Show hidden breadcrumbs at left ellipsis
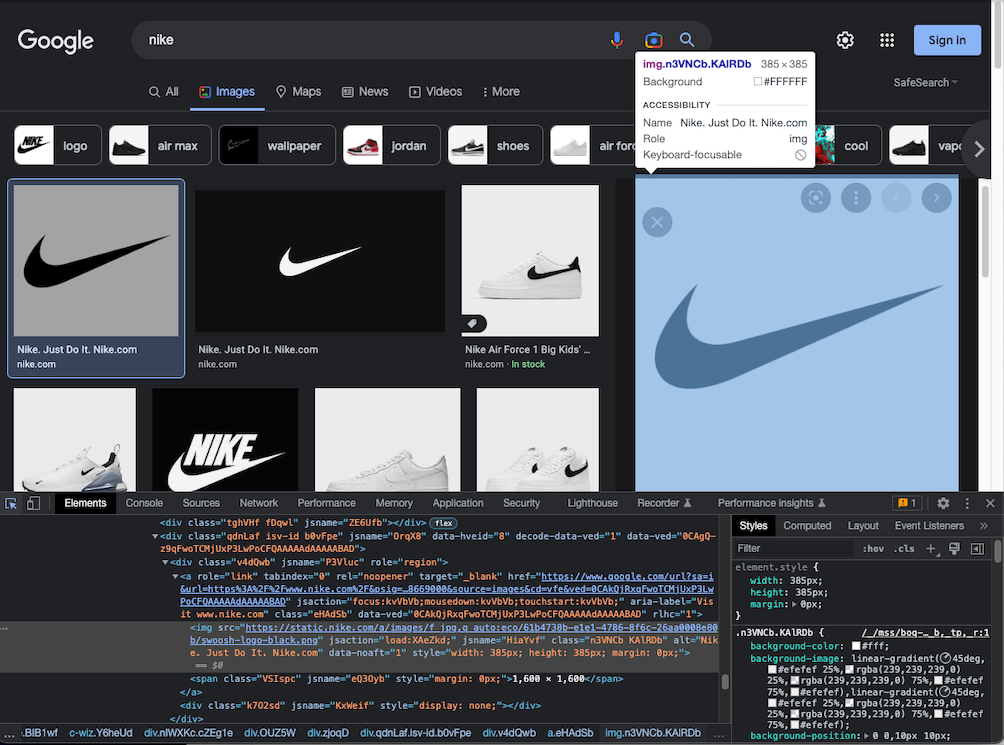The height and width of the screenshot is (745, 1004). [8, 733]
